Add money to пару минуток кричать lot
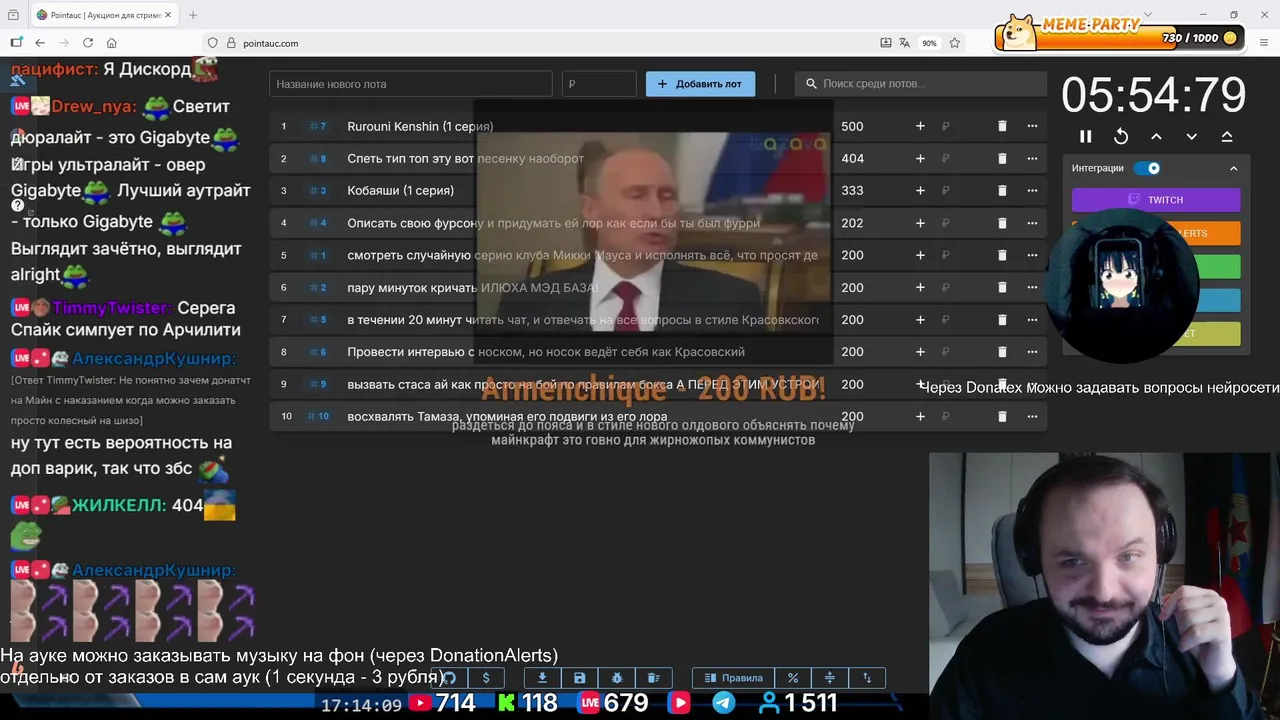The image size is (1280, 720). 920,287
